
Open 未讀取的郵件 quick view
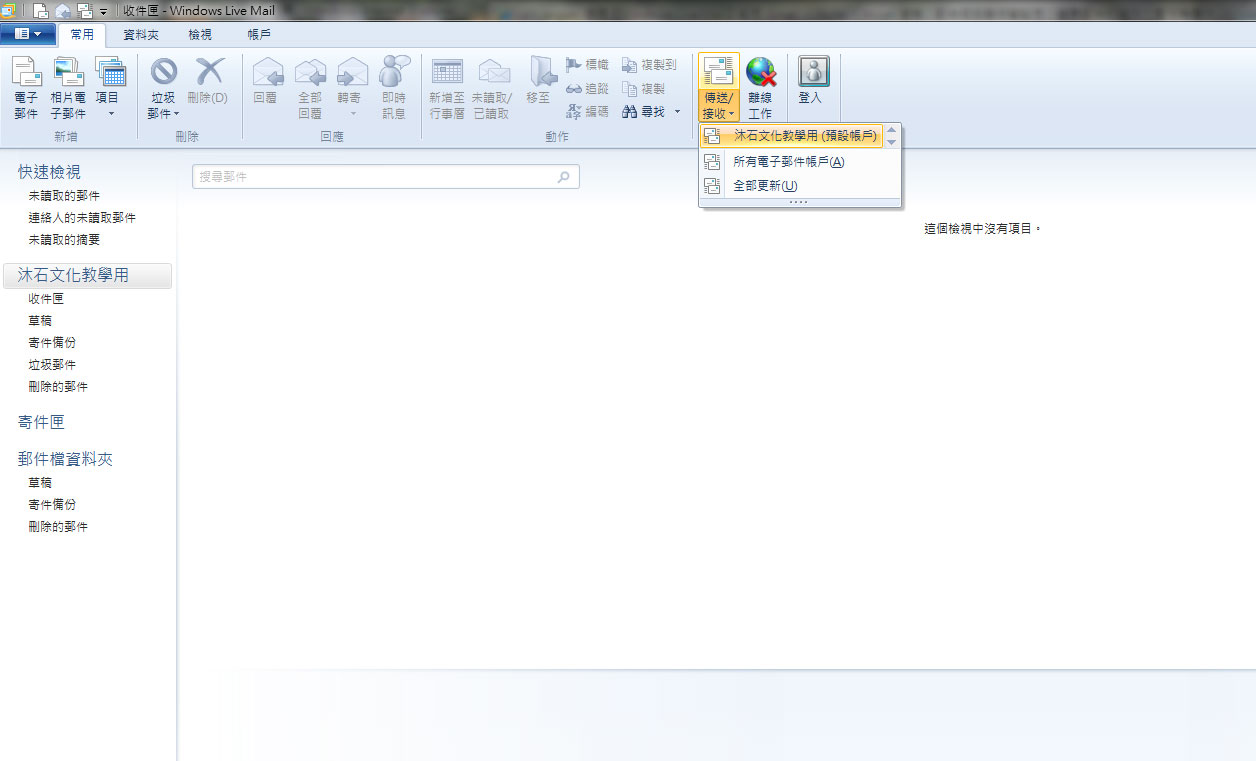(64, 196)
